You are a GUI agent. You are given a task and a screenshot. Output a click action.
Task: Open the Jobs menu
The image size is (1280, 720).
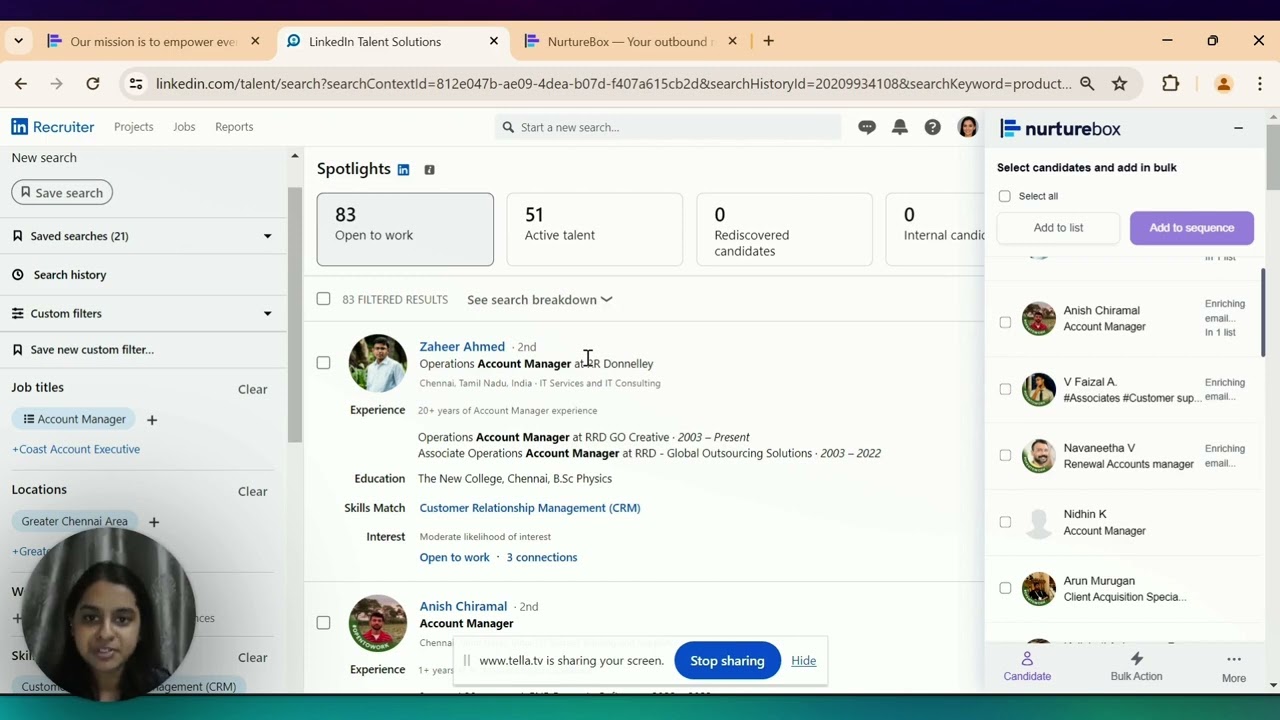184,127
